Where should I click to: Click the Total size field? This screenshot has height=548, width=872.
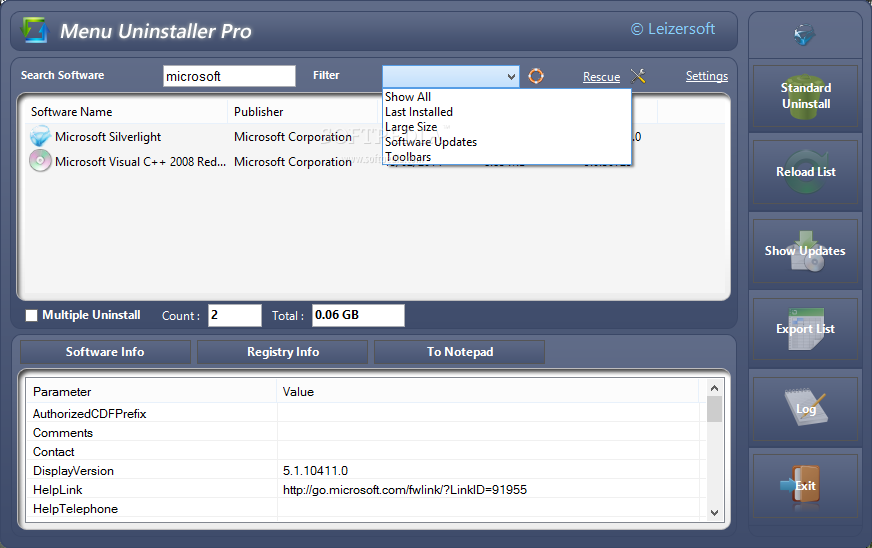coord(358,315)
